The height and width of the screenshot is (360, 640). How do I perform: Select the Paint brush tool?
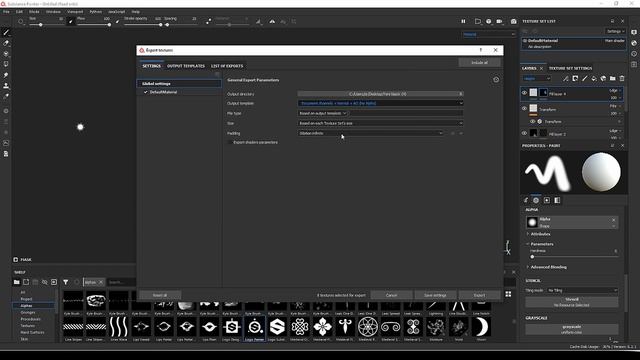(6, 32)
